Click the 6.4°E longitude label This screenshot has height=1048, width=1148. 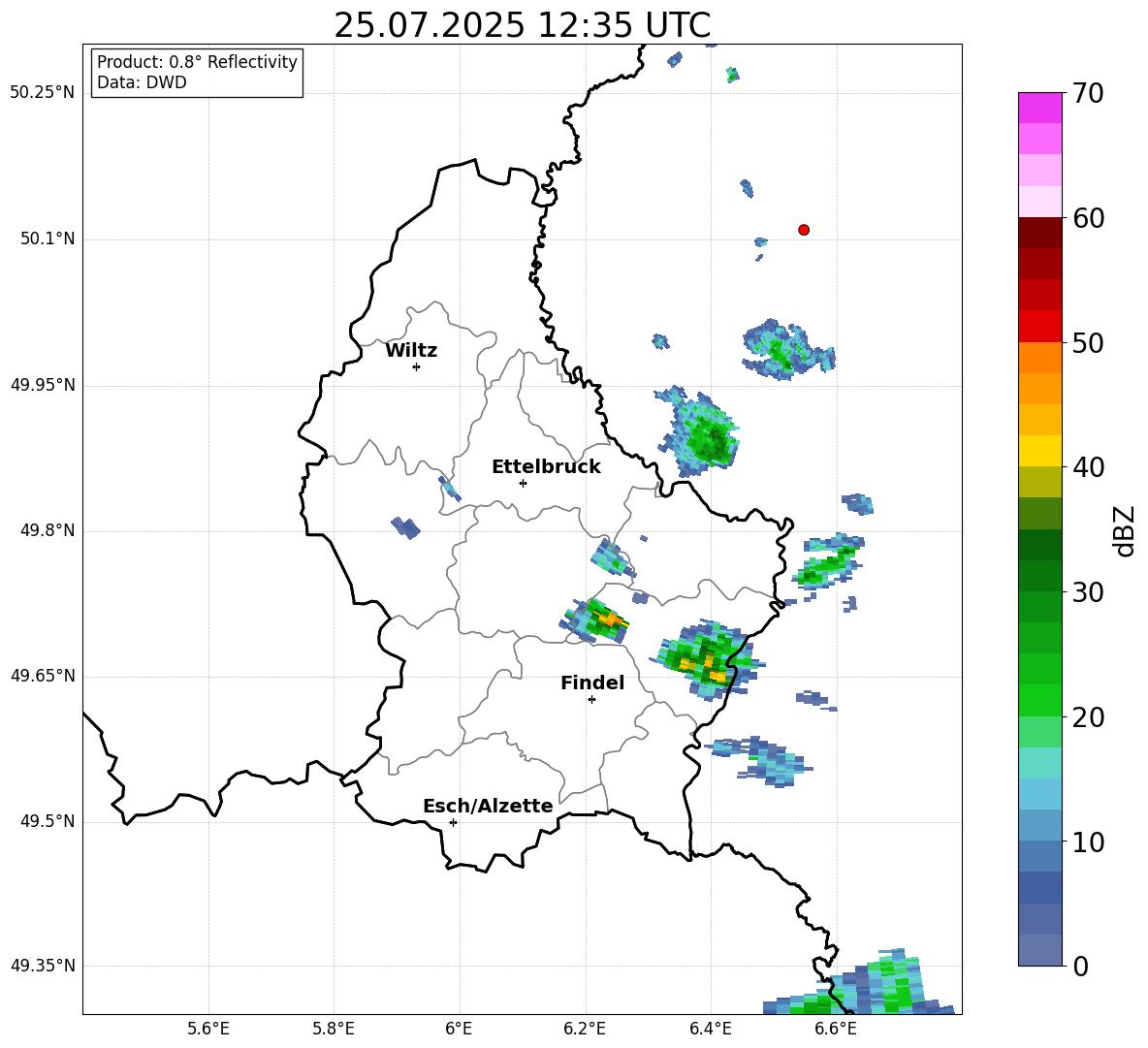coord(710,1029)
